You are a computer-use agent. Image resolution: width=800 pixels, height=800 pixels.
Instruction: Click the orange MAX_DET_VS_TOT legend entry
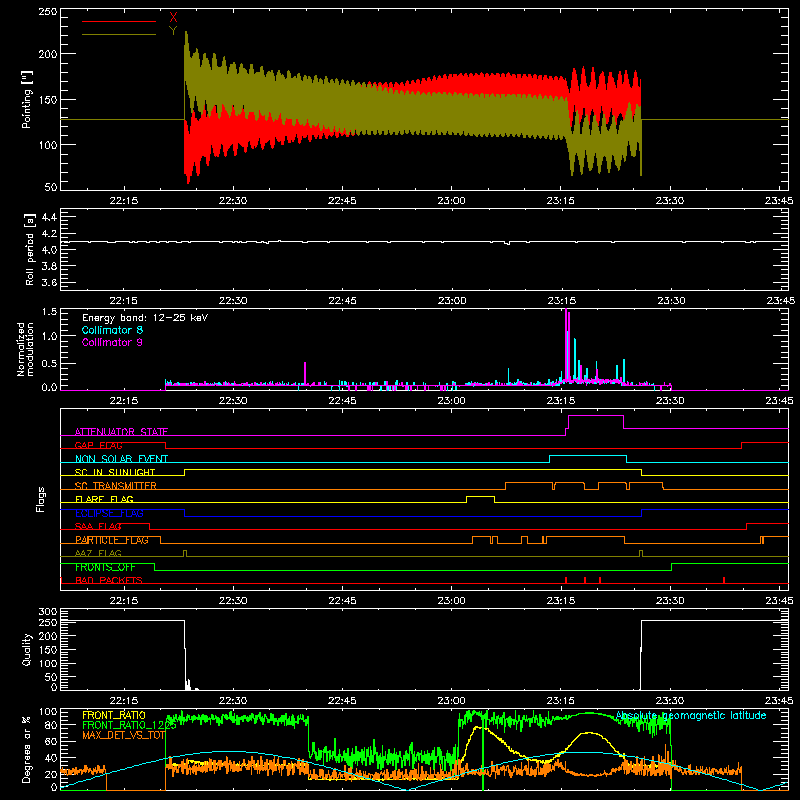(x=123, y=735)
